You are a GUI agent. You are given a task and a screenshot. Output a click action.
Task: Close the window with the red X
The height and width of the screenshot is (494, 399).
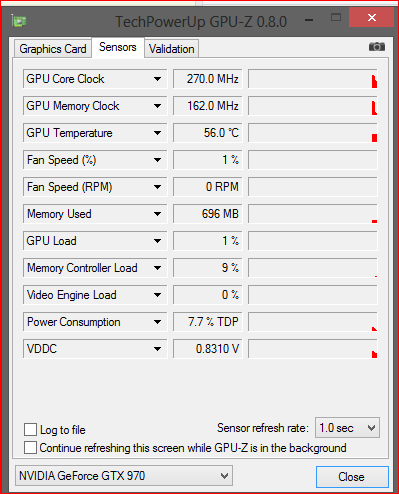[372, 17]
